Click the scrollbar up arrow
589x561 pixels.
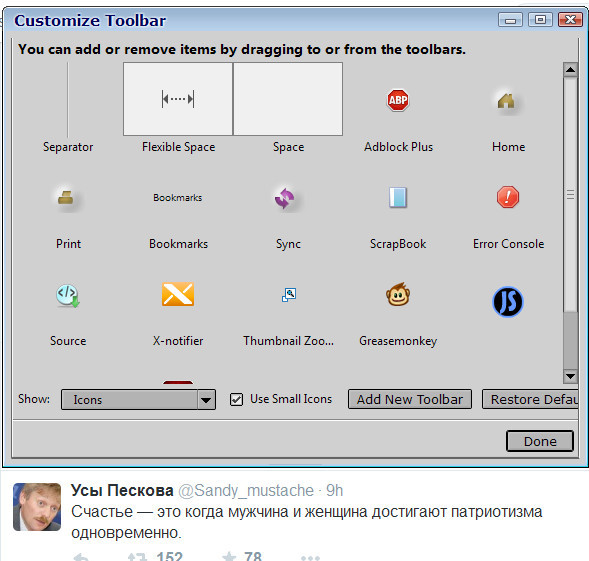pyautogui.click(x=570, y=70)
